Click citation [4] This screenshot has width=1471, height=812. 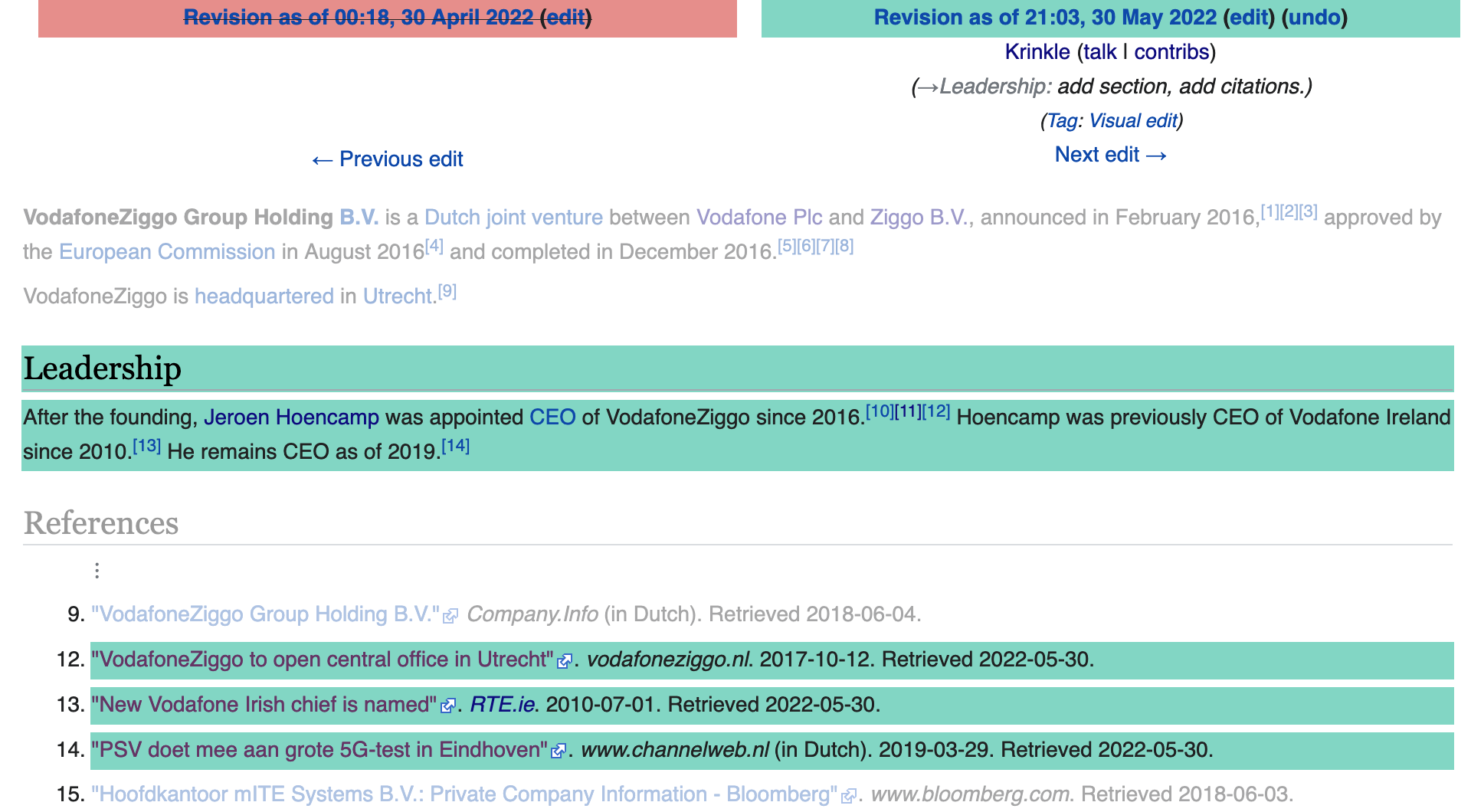[434, 246]
